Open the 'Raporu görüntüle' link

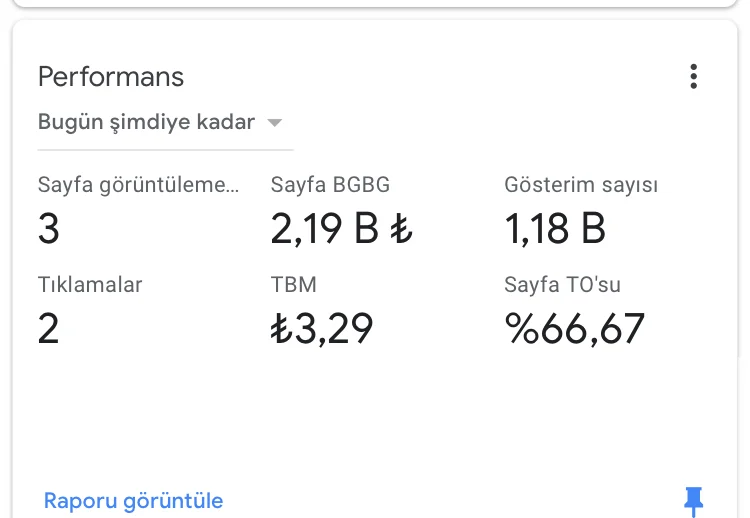(x=133, y=501)
